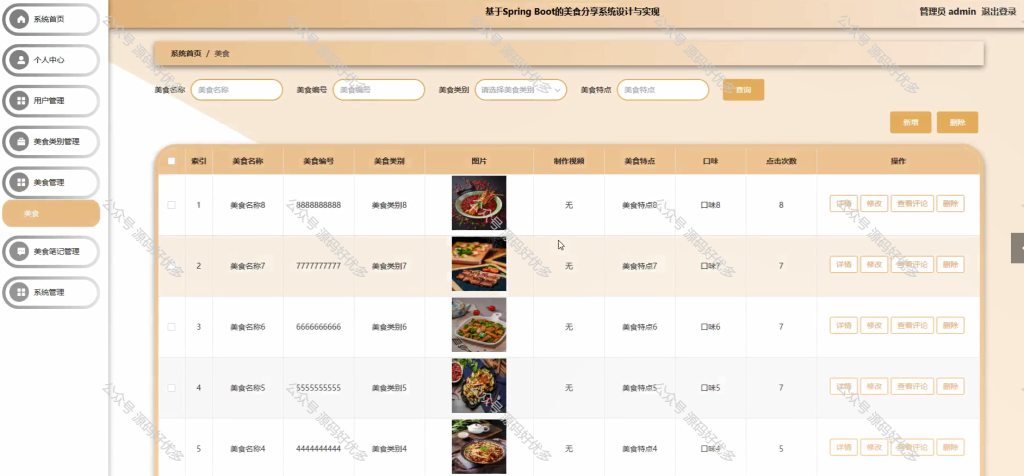Toggle the select-all checkbox in table header

point(172,161)
